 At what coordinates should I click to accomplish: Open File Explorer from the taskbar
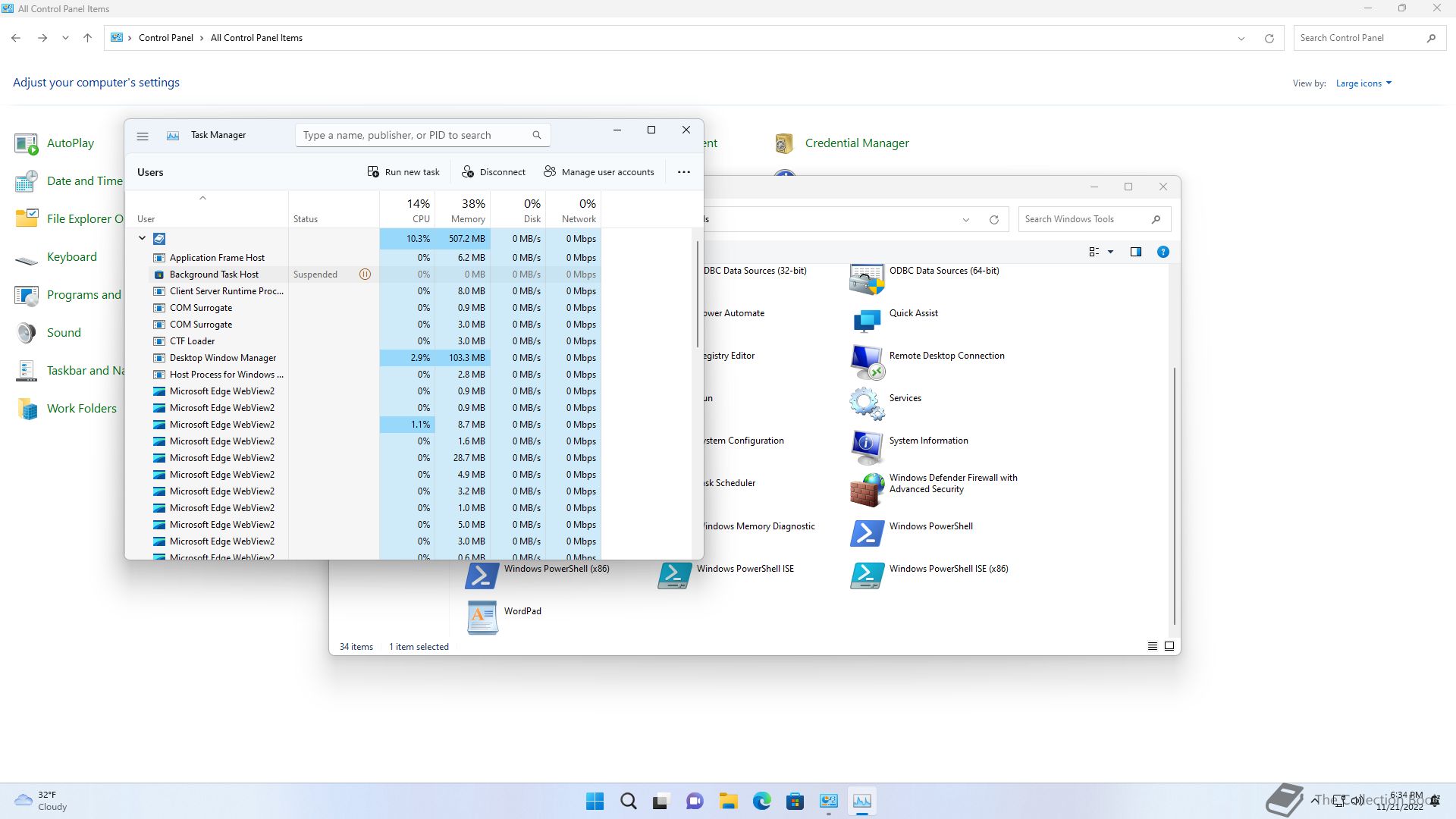pos(729,801)
